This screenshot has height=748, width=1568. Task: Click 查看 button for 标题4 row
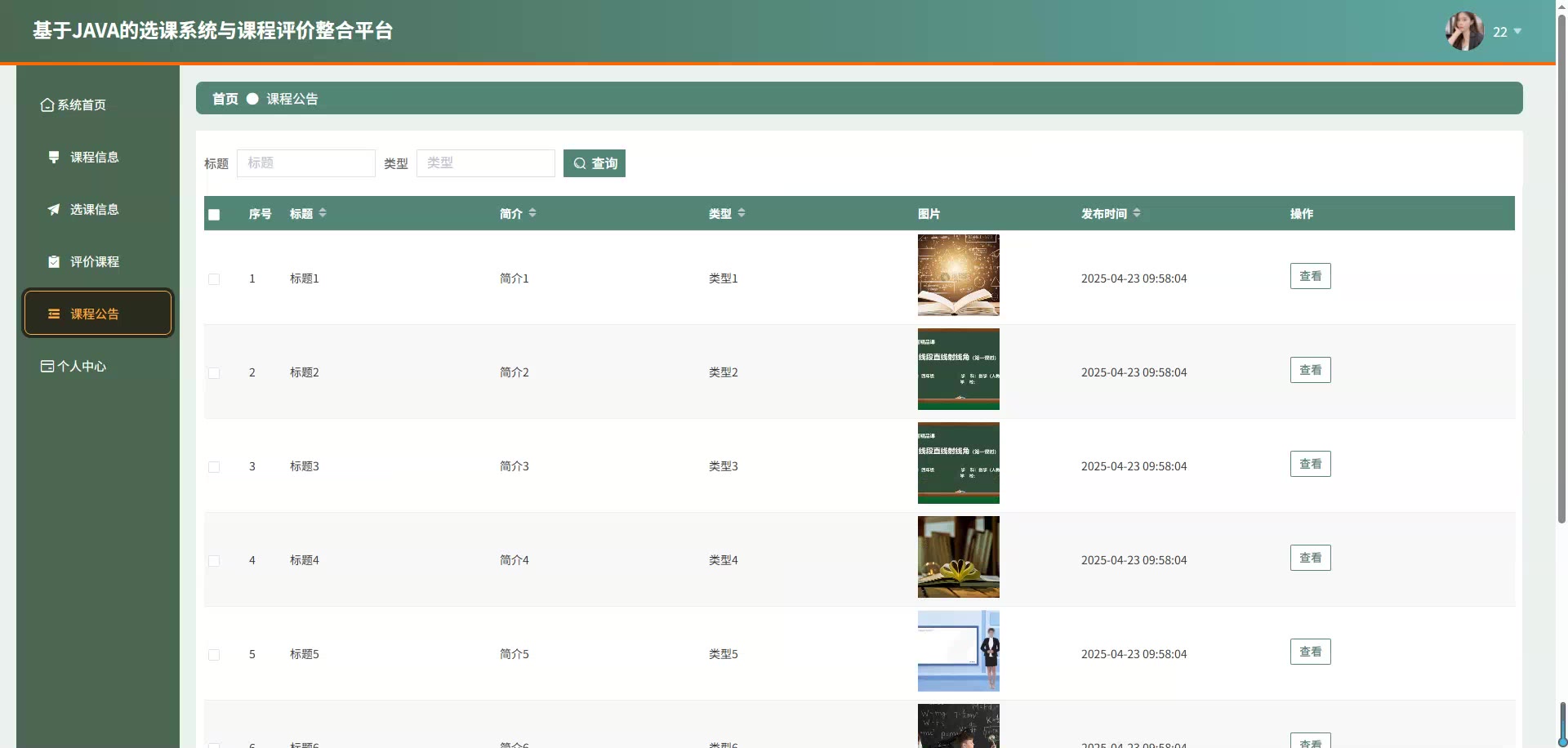(1310, 558)
